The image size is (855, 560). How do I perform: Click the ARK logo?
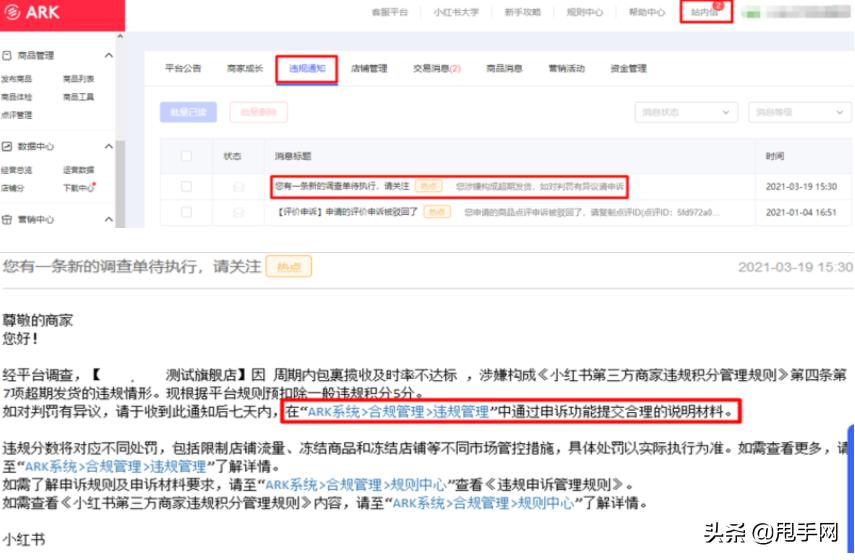32,12
